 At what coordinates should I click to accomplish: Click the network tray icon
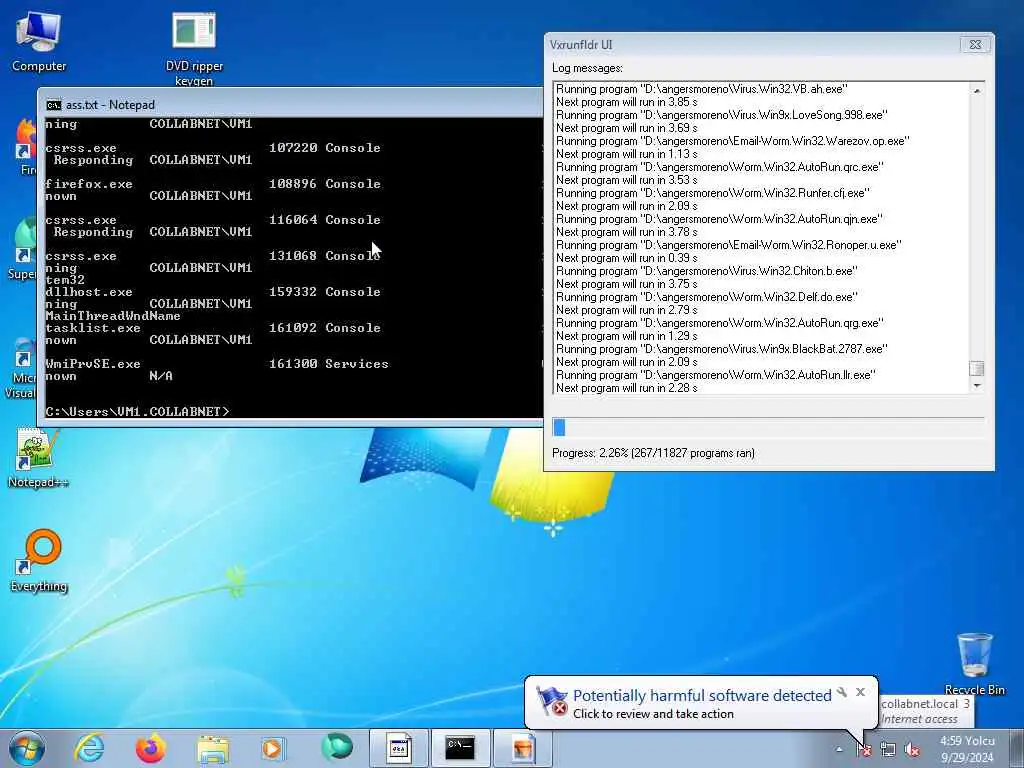[x=888, y=749]
